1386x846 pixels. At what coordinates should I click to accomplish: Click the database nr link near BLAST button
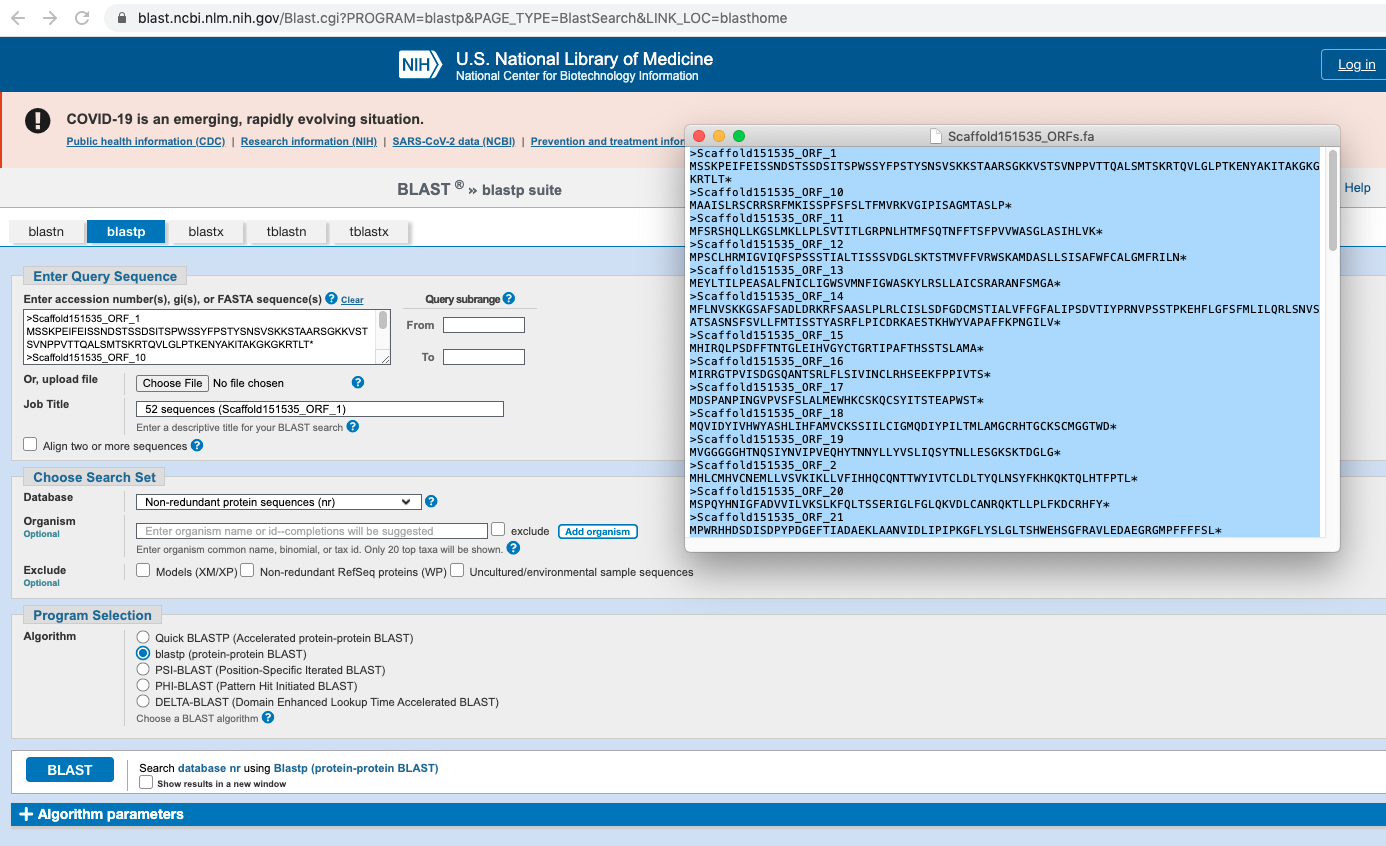209,768
